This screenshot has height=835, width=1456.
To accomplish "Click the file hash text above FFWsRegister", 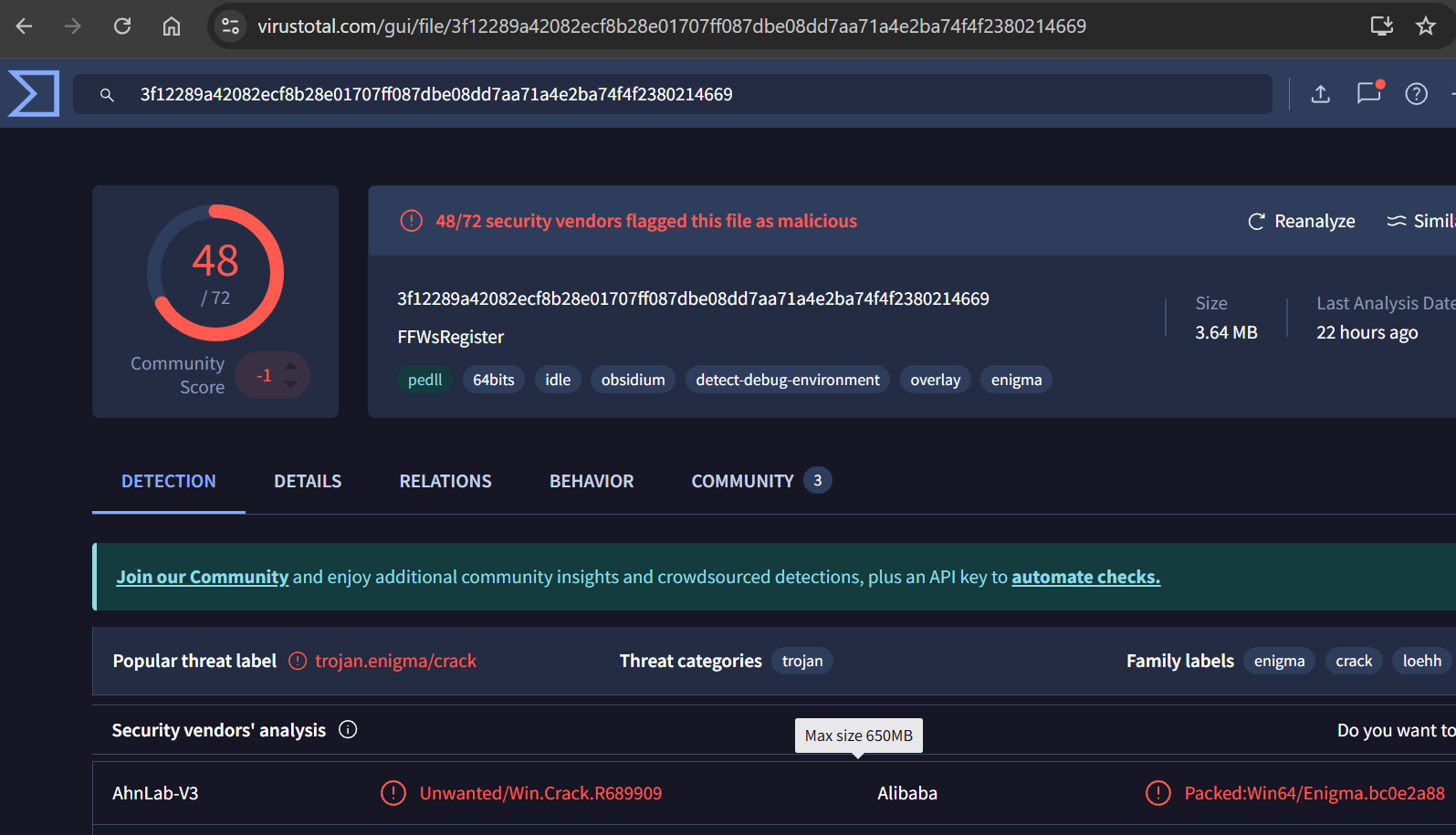I will click(x=693, y=298).
